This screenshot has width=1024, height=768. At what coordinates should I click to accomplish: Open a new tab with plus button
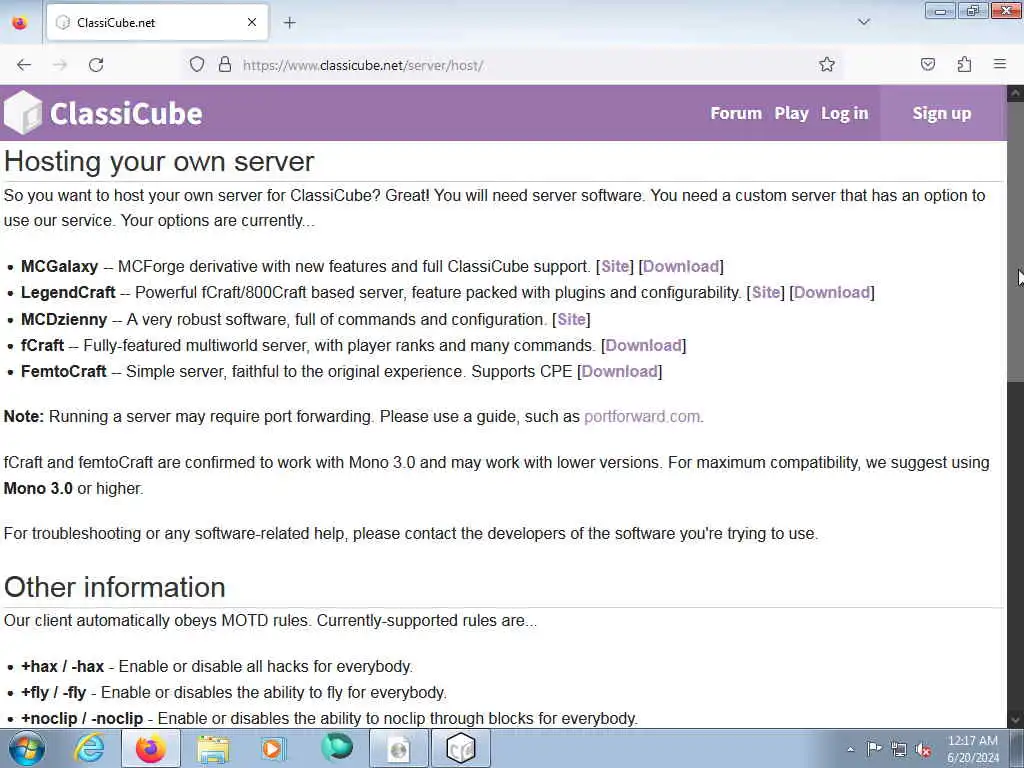point(290,23)
